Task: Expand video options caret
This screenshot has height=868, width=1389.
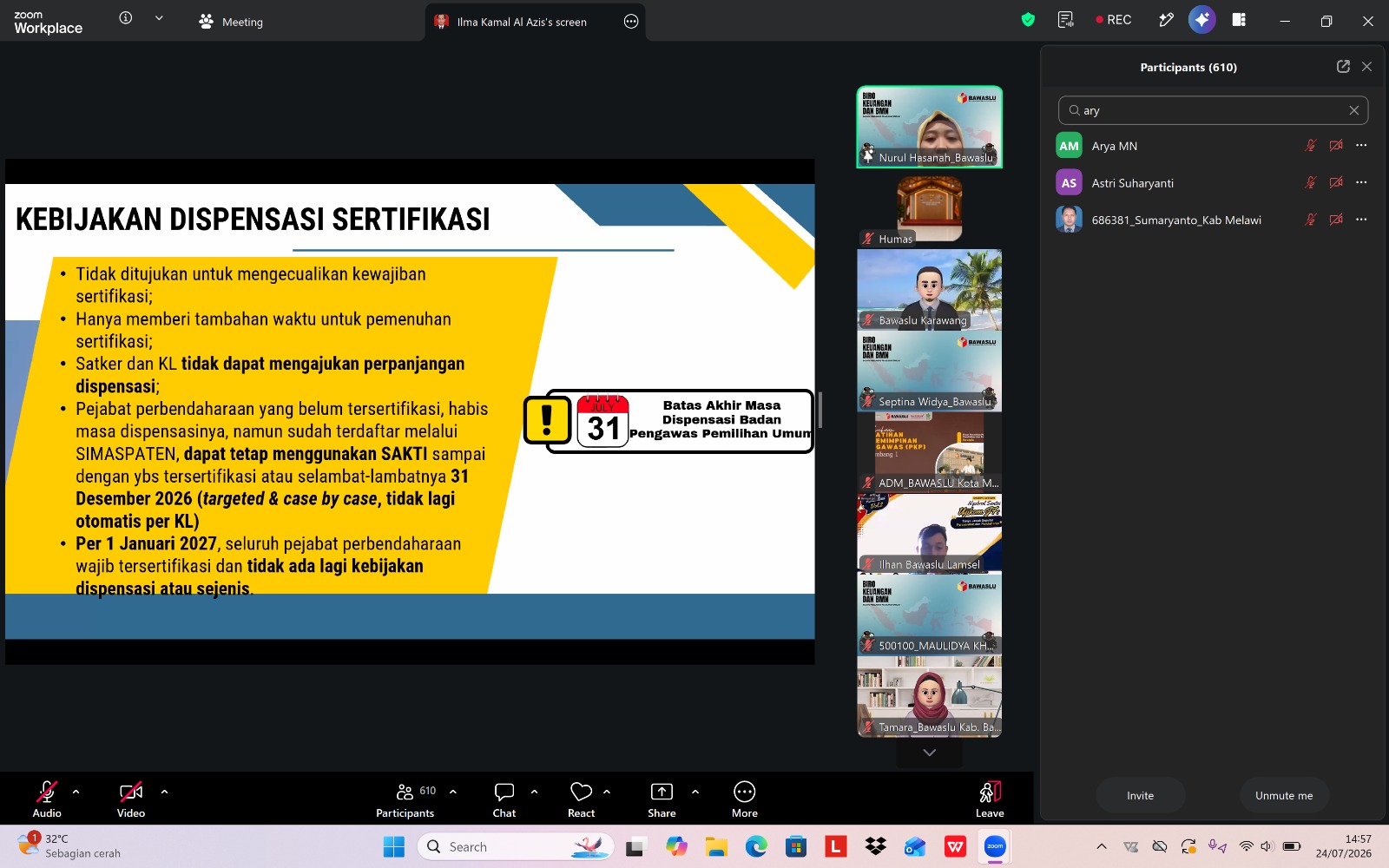Action: point(164,792)
